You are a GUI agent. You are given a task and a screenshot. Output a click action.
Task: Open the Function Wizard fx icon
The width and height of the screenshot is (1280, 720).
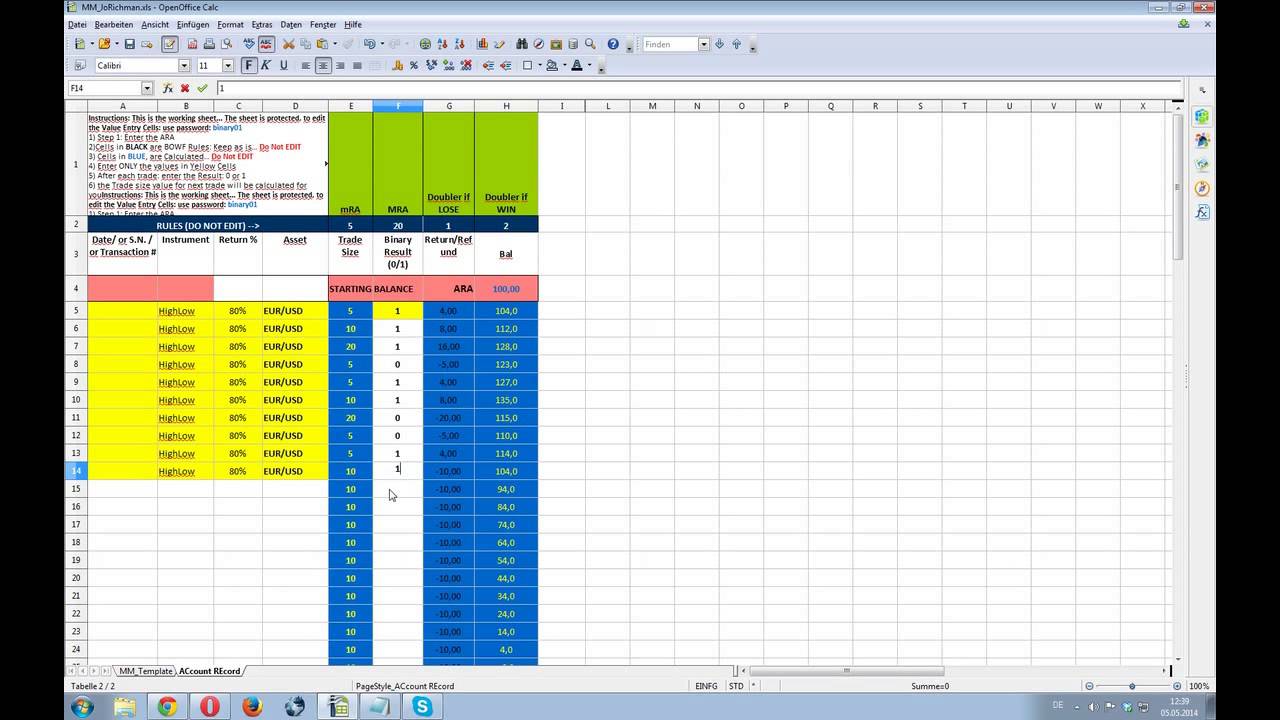(x=168, y=88)
